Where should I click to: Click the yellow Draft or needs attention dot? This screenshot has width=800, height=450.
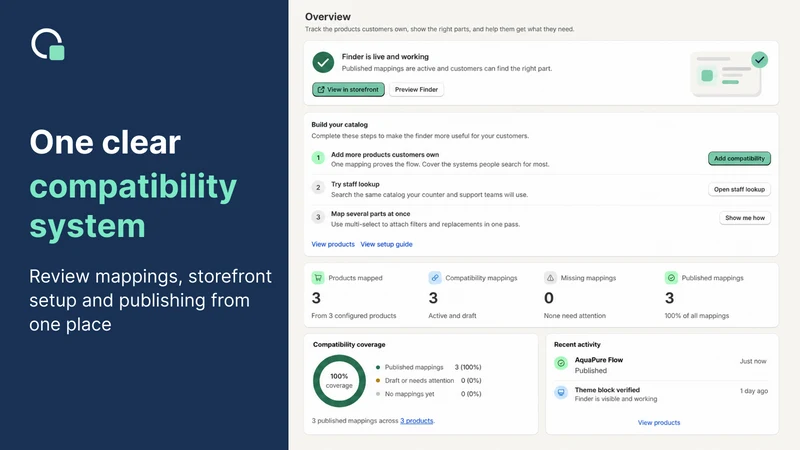(378, 381)
